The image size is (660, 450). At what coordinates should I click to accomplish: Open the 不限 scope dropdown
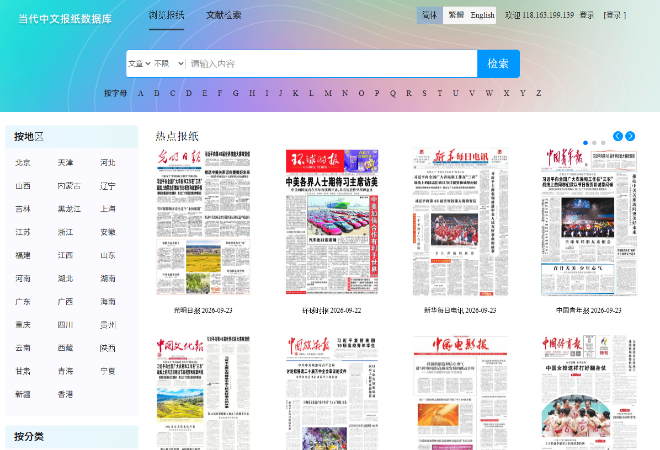click(x=169, y=64)
